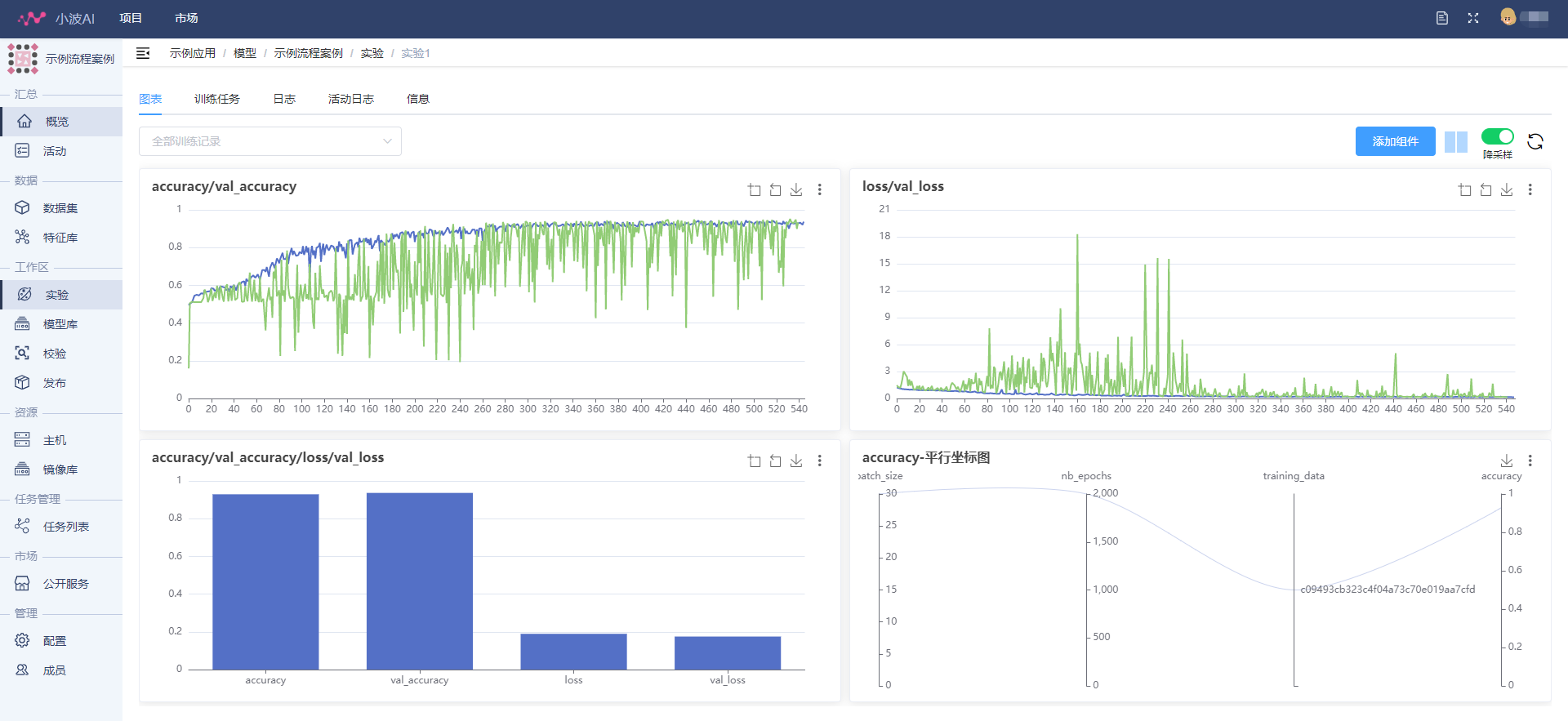Screen dimensions: 1568x721
Task: Open the 市场 top menu
Action: (186, 18)
